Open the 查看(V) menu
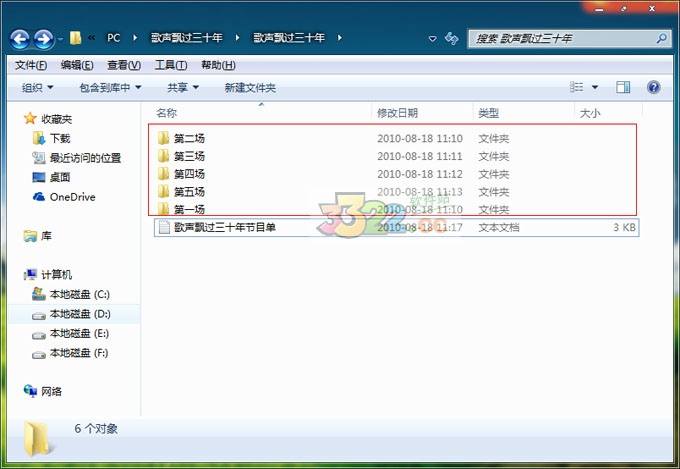The height and width of the screenshot is (469, 680). click(124, 65)
